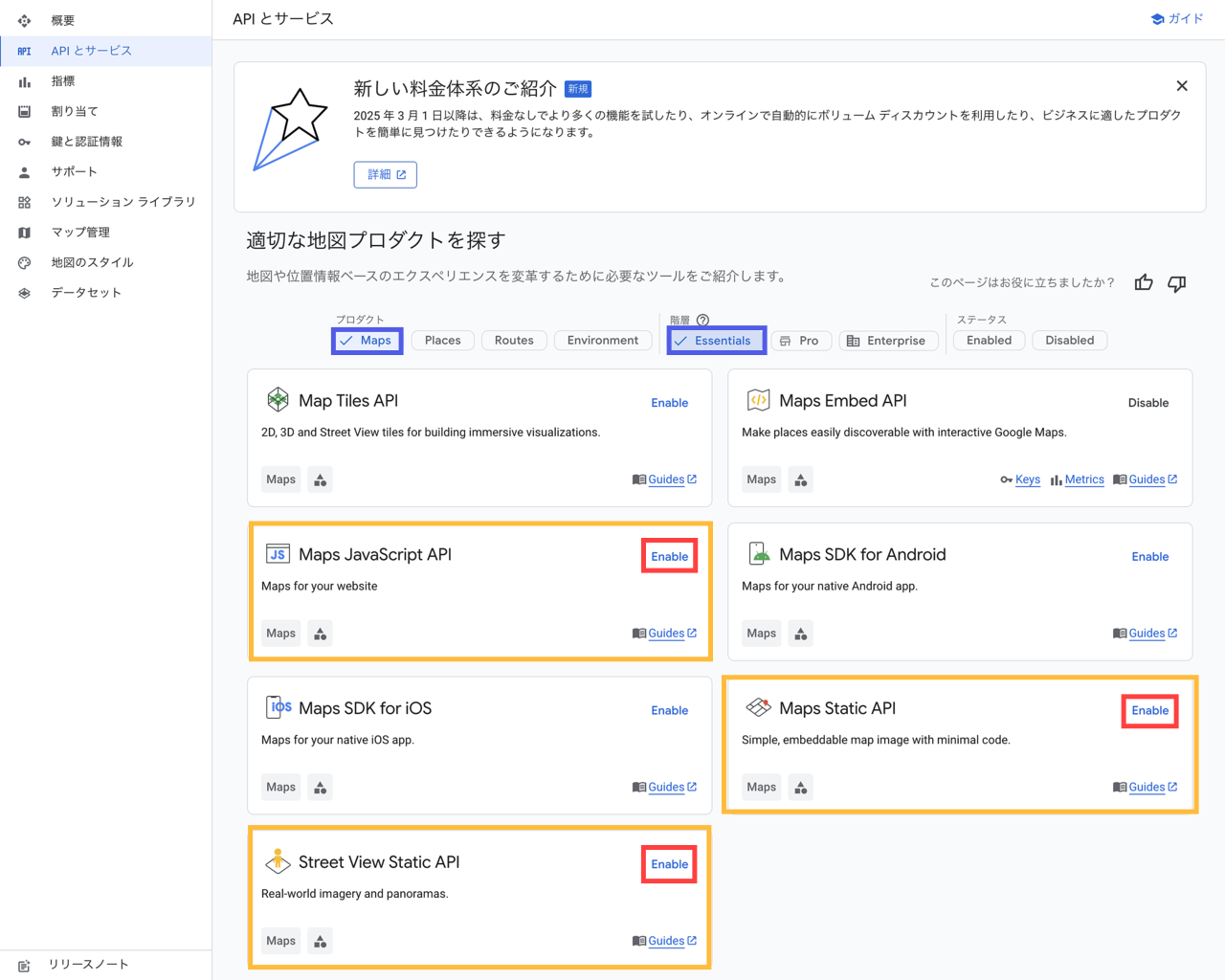Click the Maps Embed API logo icon
This screenshot has height=980, width=1225.
(758, 399)
